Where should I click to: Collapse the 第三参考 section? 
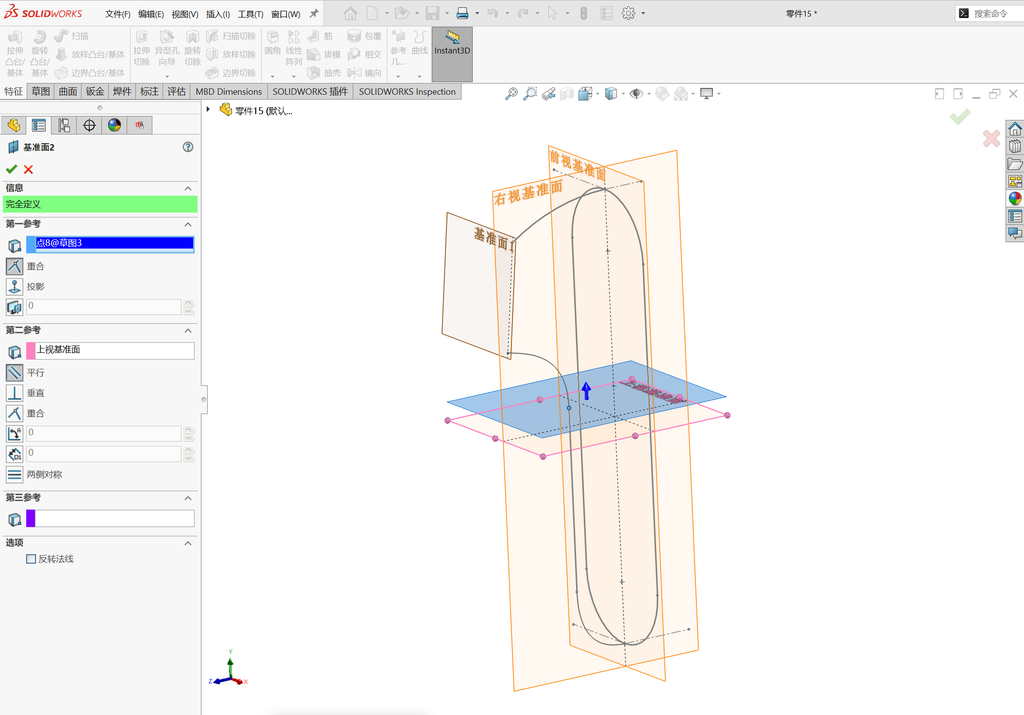pyautogui.click(x=188, y=498)
